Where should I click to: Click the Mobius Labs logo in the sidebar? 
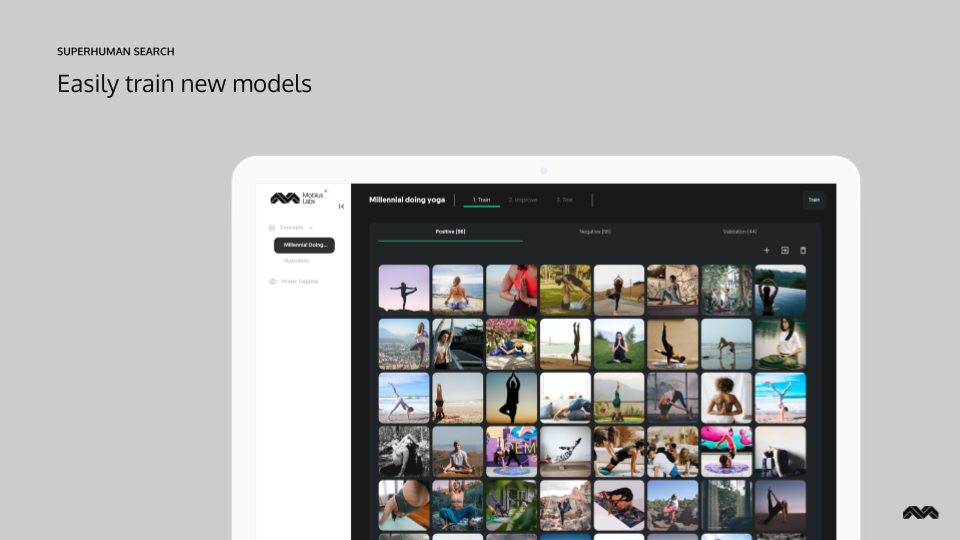[x=298, y=198]
